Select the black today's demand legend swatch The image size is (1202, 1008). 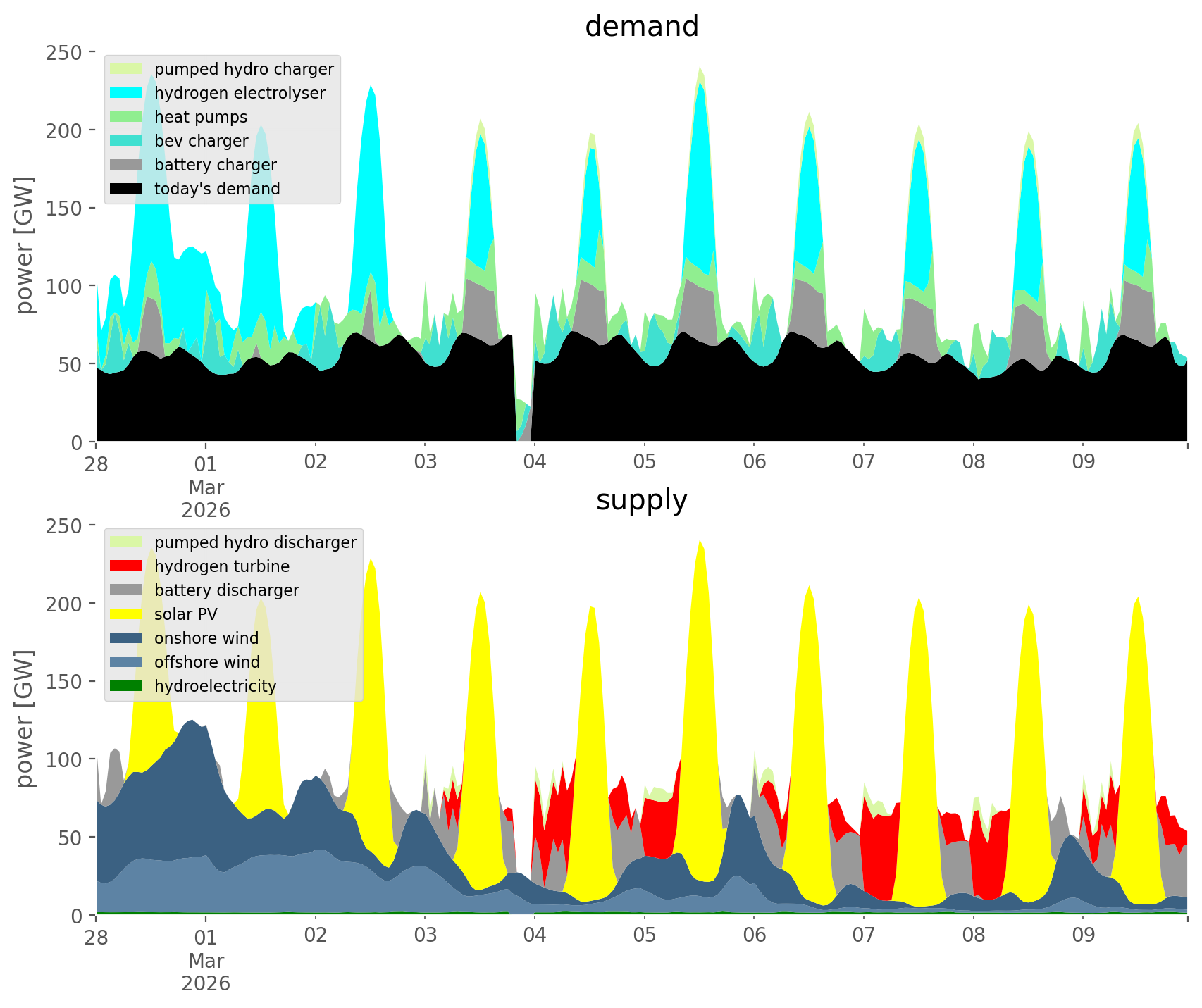click(x=127, y=189)
